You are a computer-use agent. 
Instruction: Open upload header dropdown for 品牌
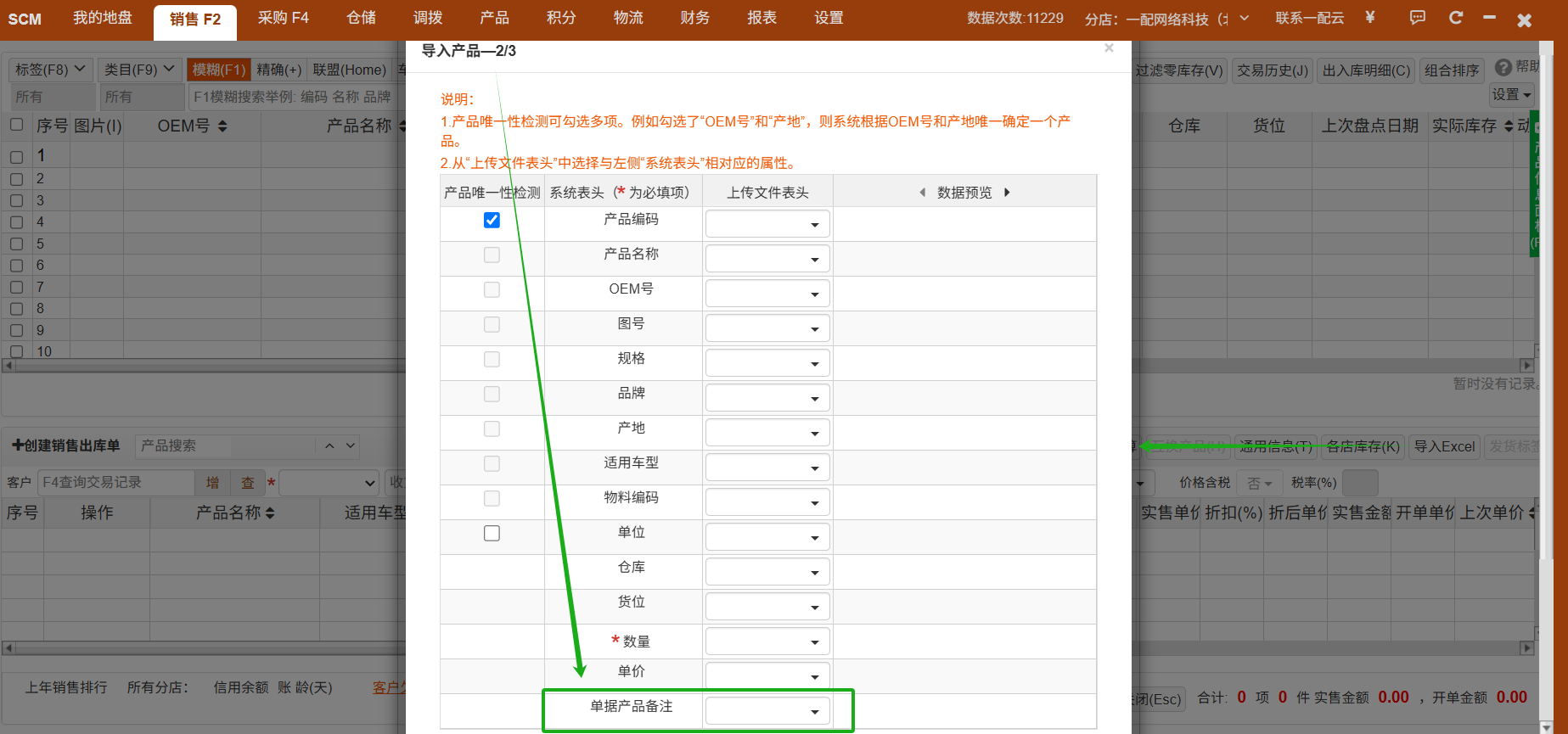coord(767,398)
